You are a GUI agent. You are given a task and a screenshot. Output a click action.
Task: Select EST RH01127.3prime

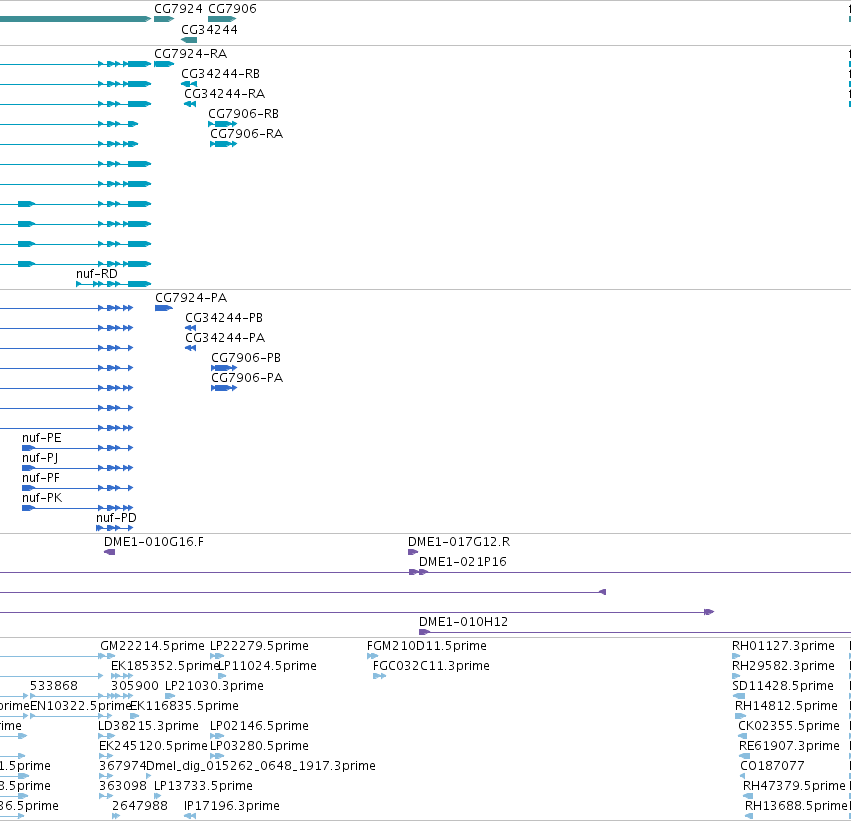[736, 657]
